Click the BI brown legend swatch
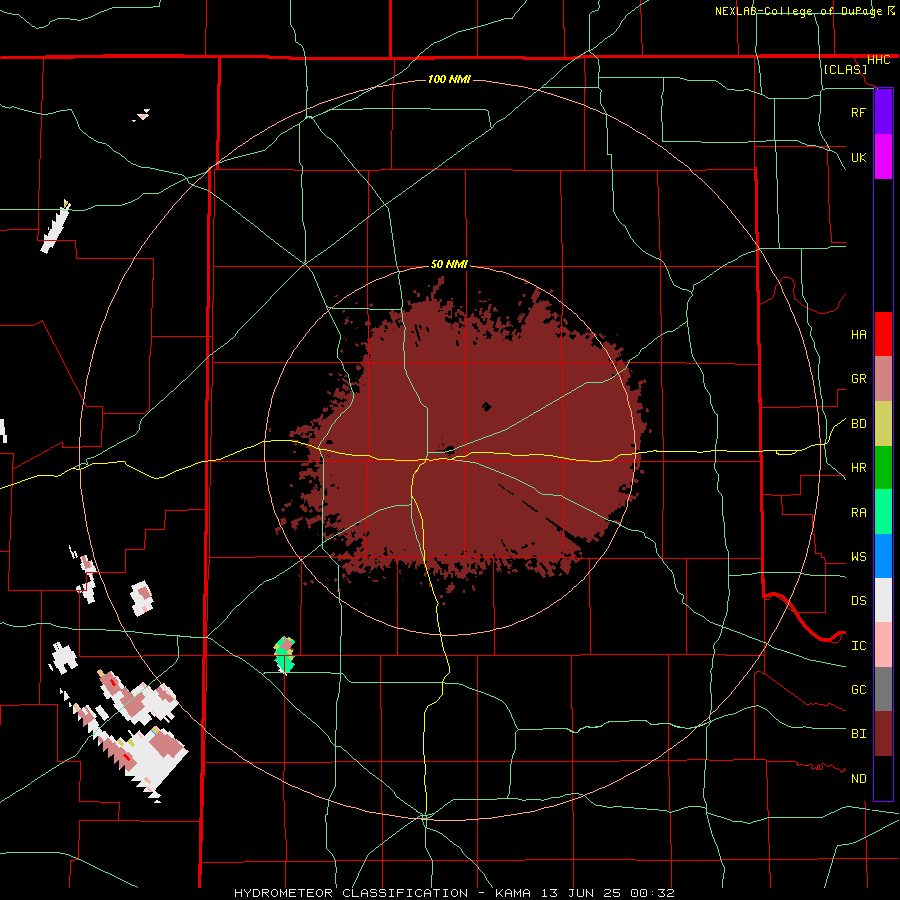 (883, 734)
